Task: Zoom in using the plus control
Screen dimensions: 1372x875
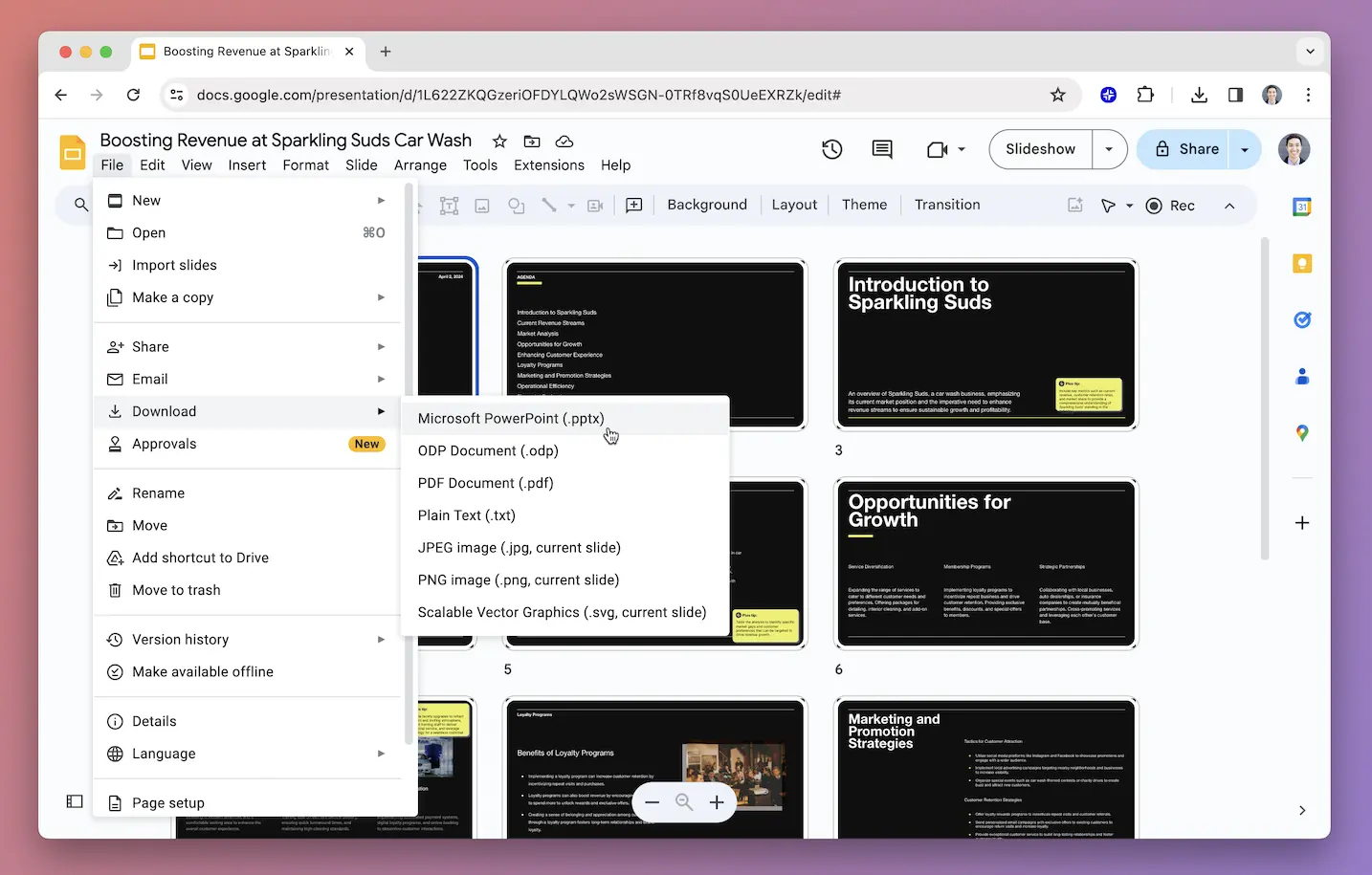Action: pos(717,802)
